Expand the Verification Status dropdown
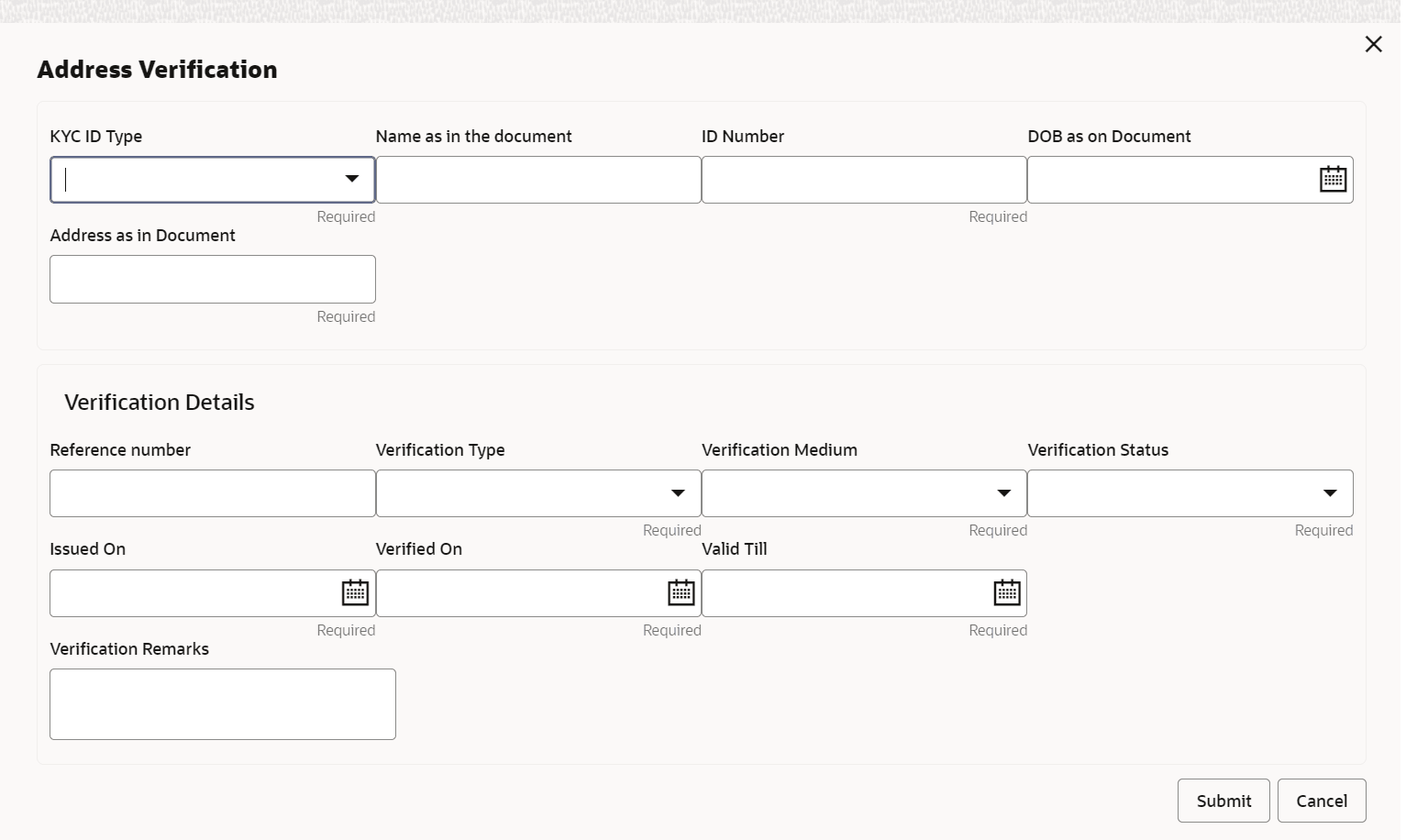This screenshot has height=840, width=1406. [1329, 493]
